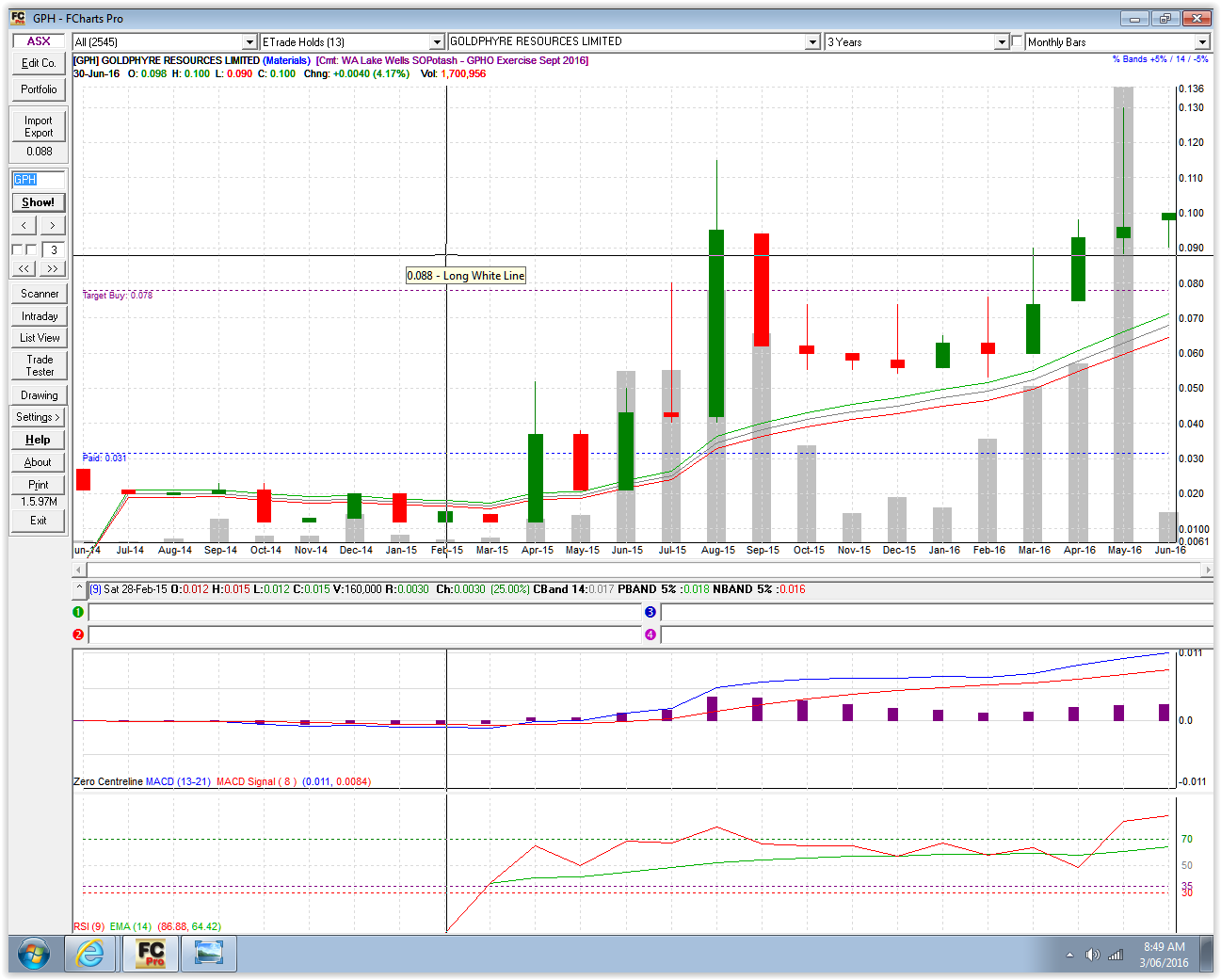Click the Import Export button

tap(39, 126)
